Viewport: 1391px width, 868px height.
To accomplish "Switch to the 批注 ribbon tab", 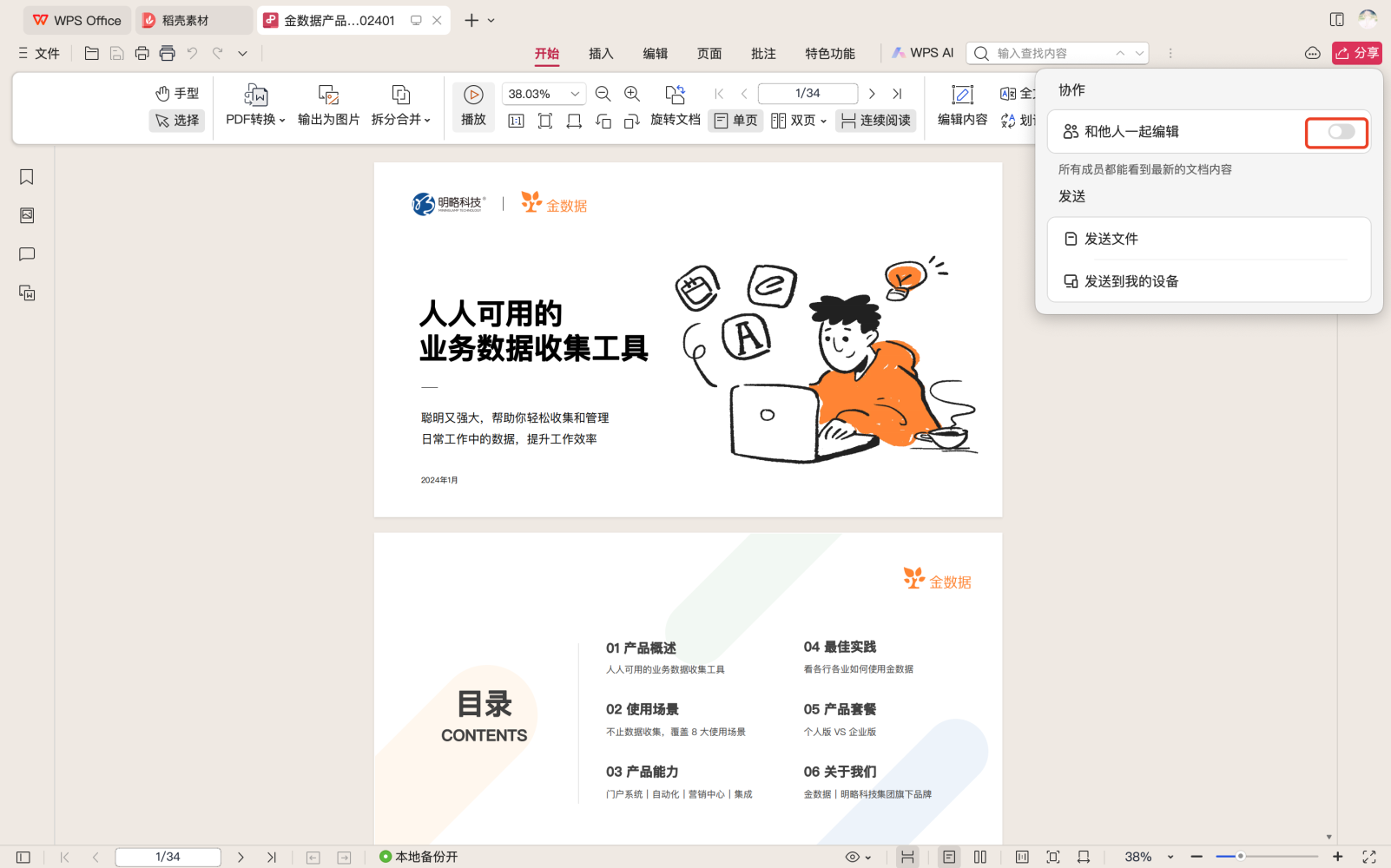I will pyautogui.click(x=763, y=53).
